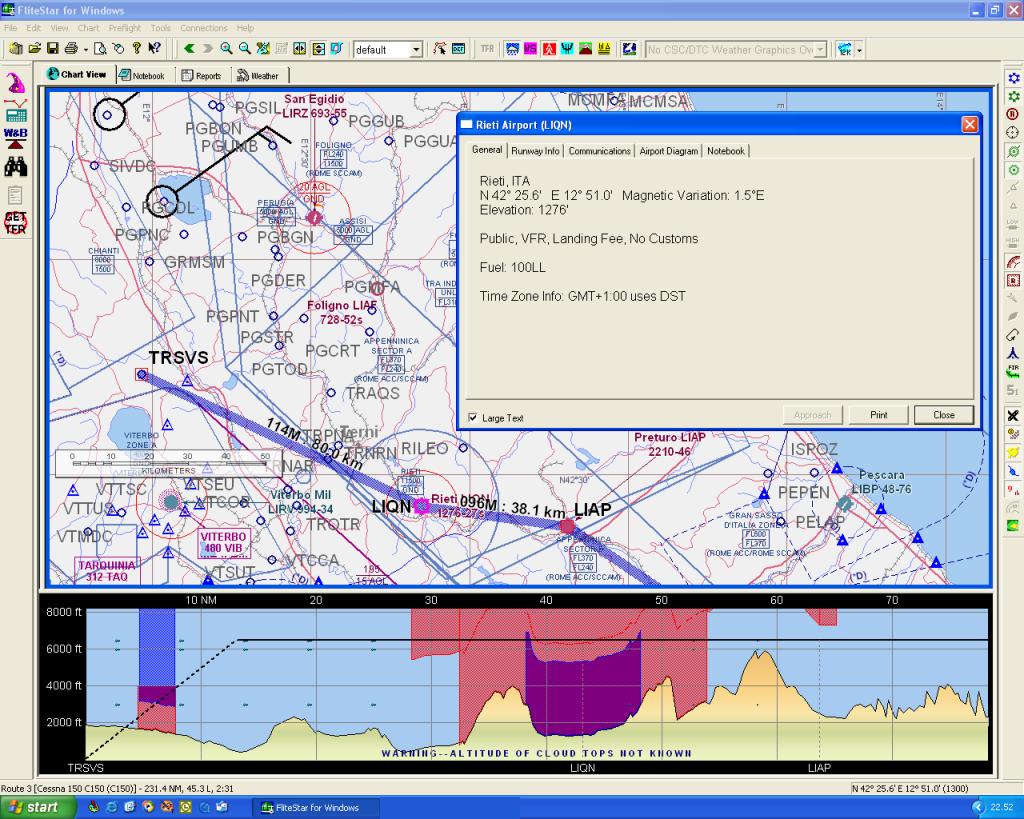Click the satellite map icon

pyautogui.click(x=629, y=49)
